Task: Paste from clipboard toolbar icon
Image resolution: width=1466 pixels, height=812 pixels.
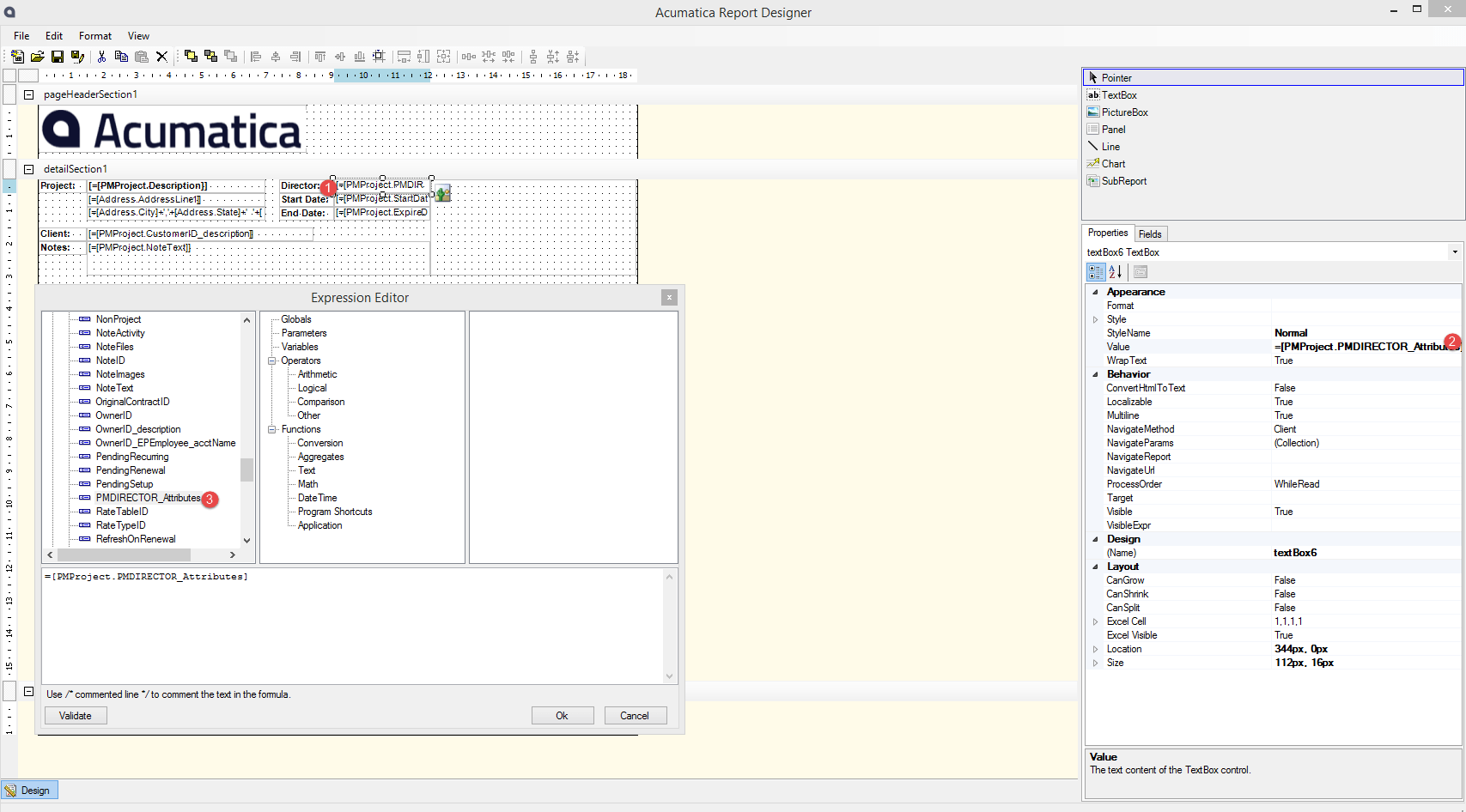Action: 142,57
